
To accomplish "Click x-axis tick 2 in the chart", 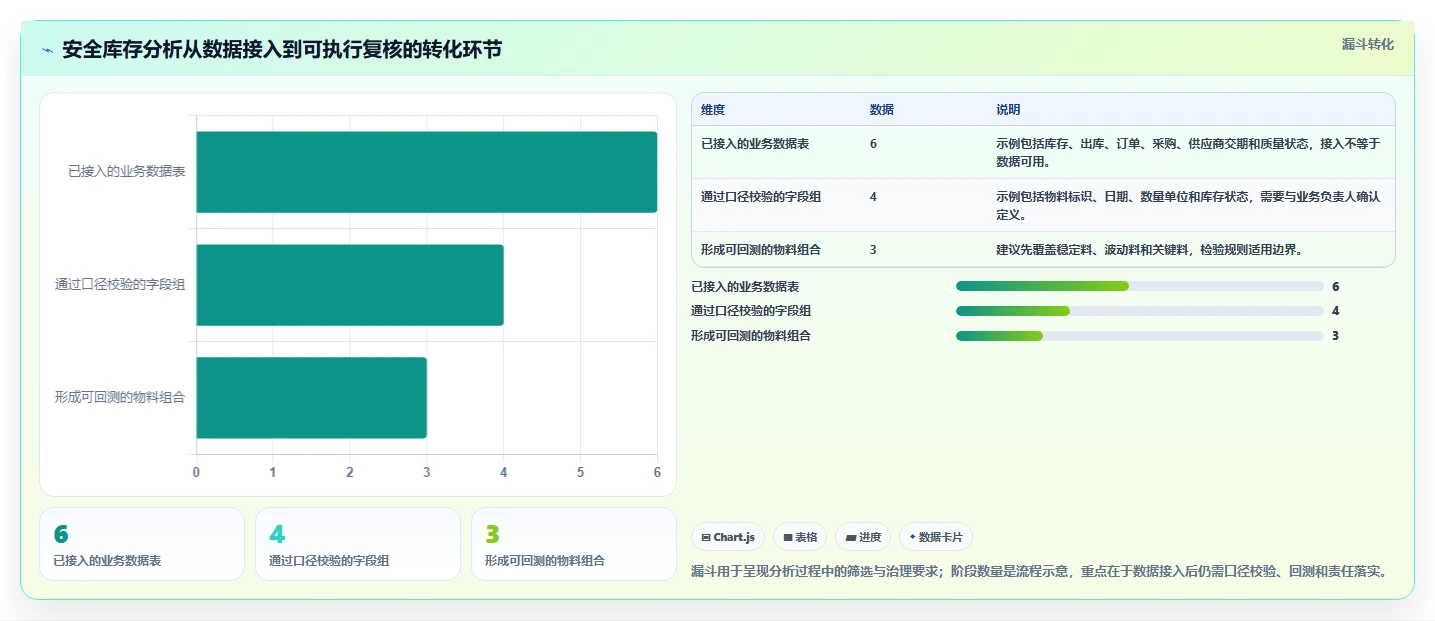I will click(350, 472).
